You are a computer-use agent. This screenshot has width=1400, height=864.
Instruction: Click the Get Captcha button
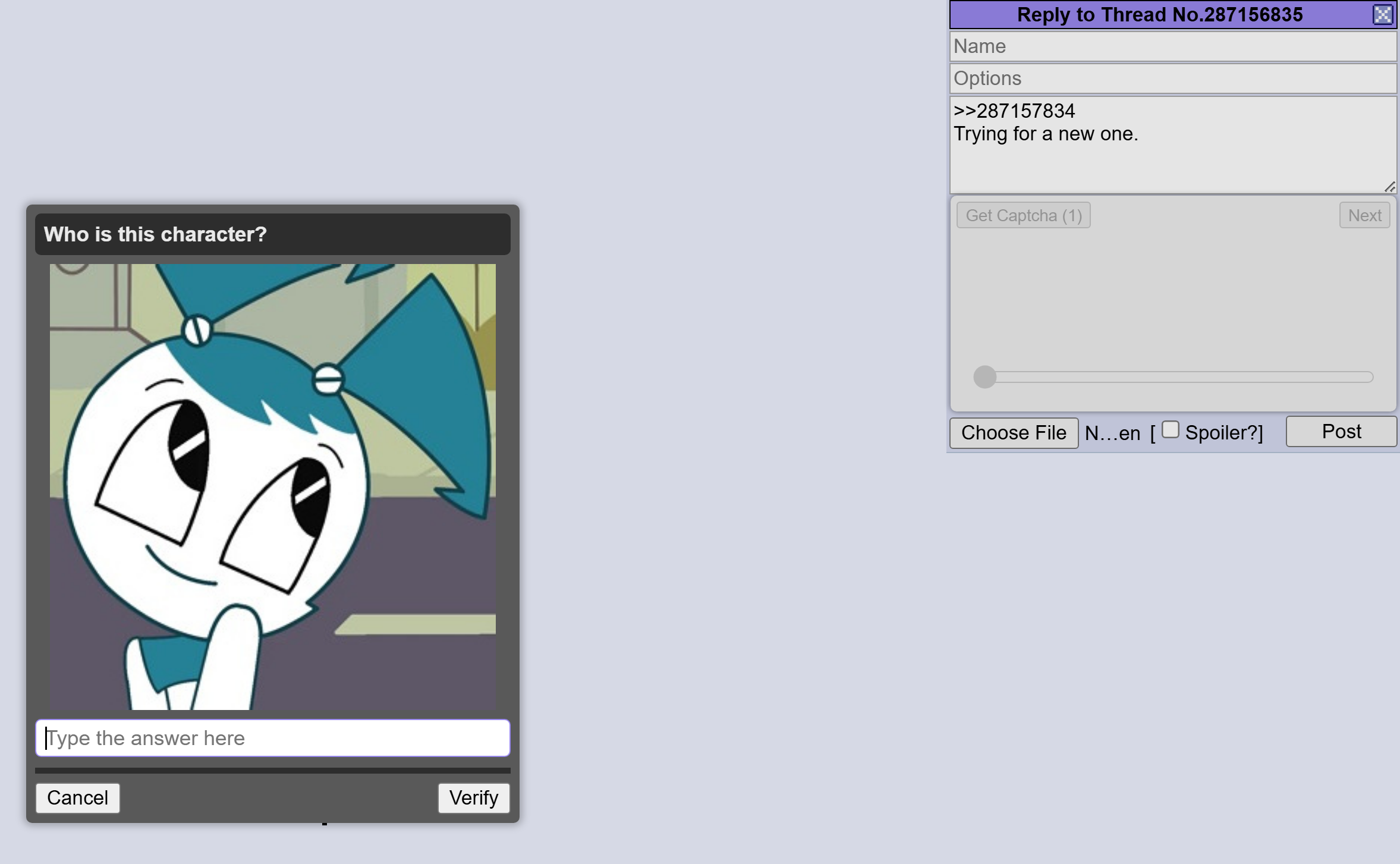point(1023,215)
